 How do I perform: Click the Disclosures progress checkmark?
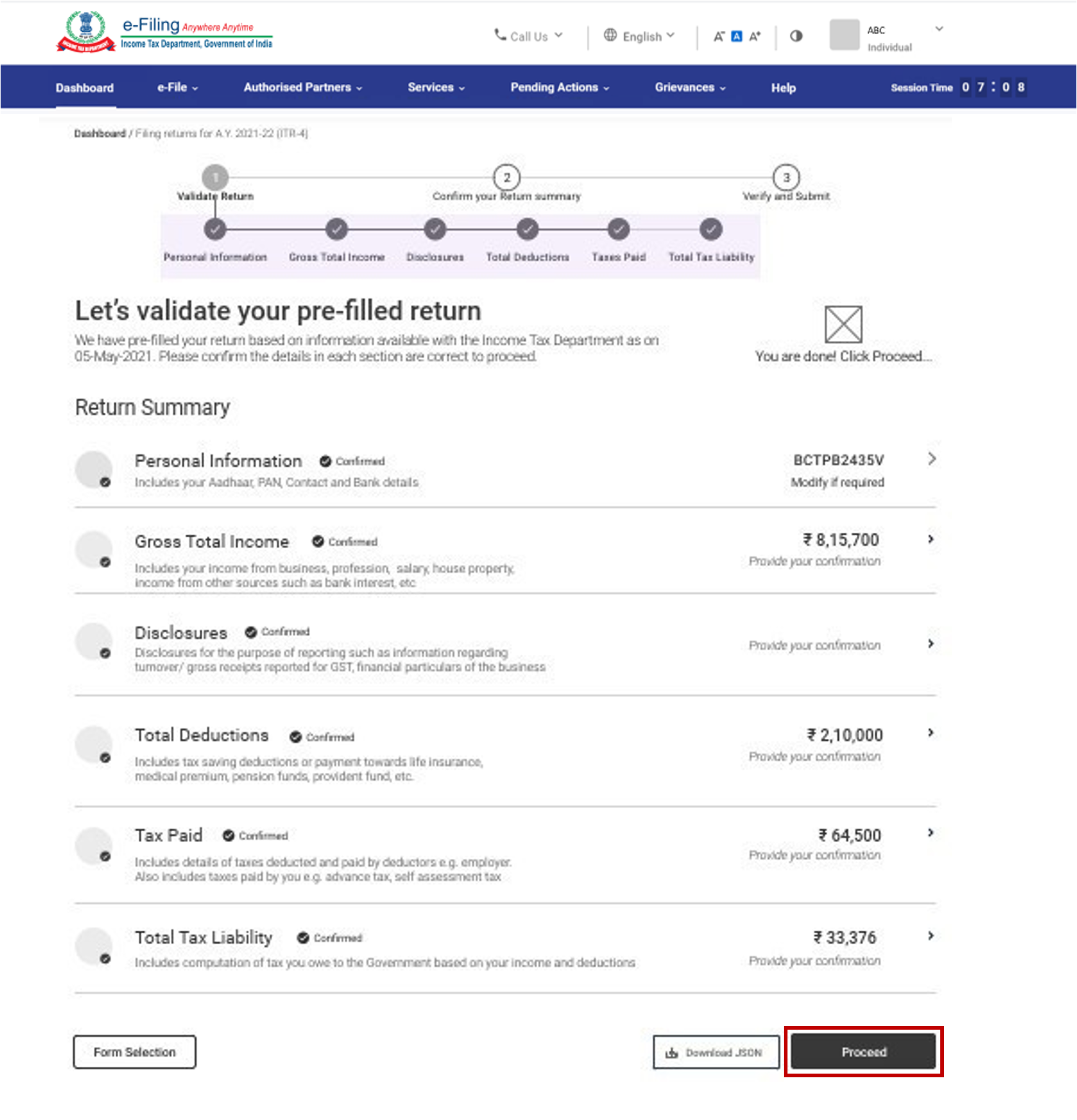point(435,230)
